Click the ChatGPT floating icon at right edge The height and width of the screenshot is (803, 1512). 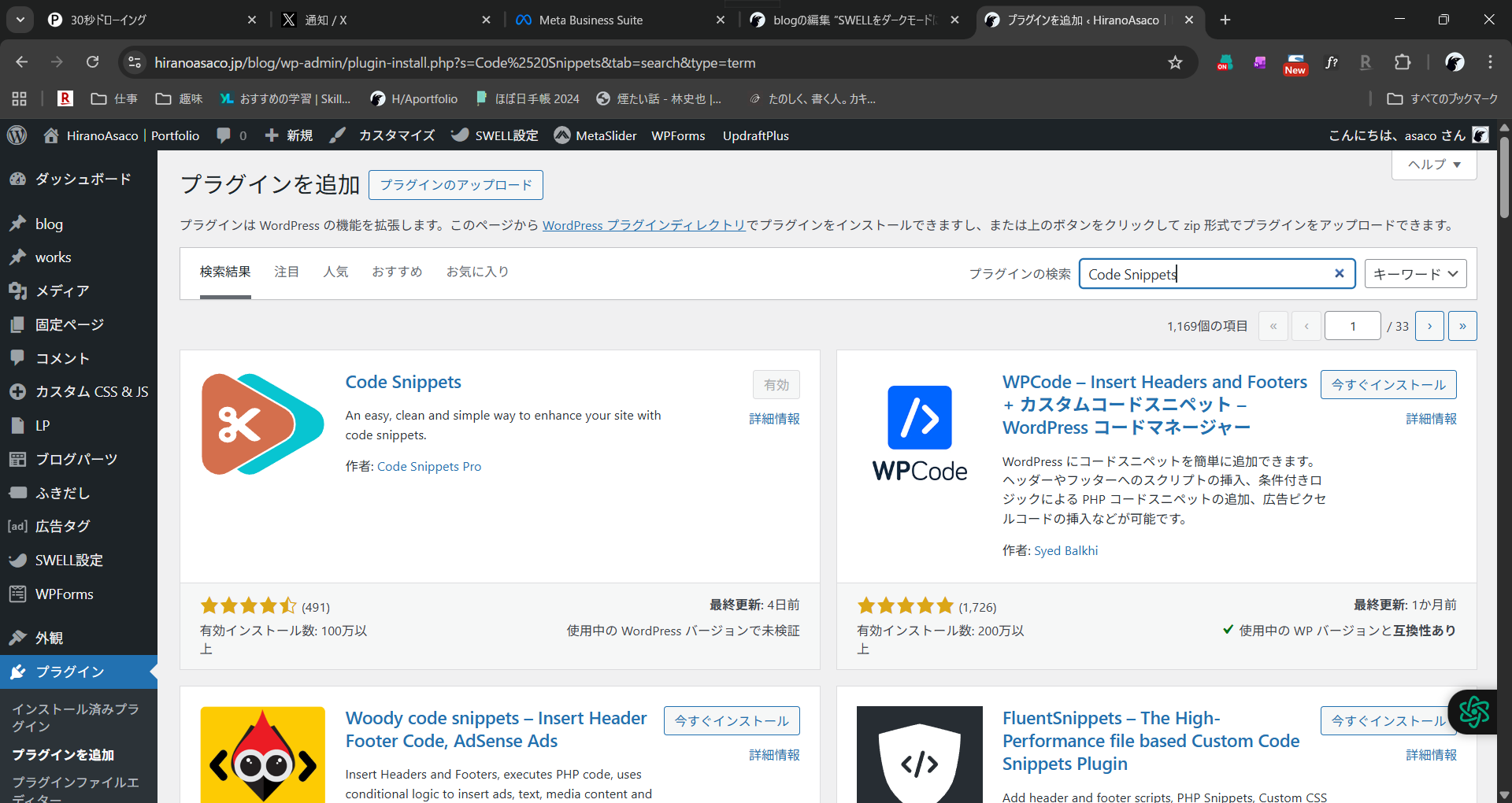pos(1473,712)
